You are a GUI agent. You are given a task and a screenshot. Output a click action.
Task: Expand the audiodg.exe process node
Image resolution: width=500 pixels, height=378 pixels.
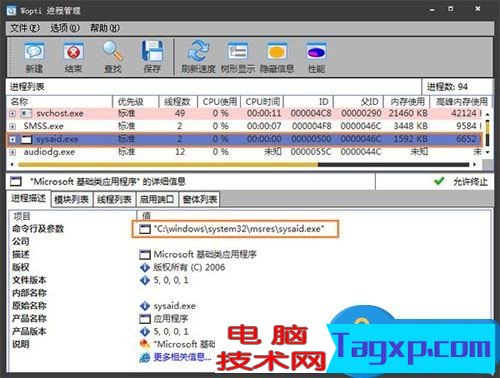click(x=12, y=152)
